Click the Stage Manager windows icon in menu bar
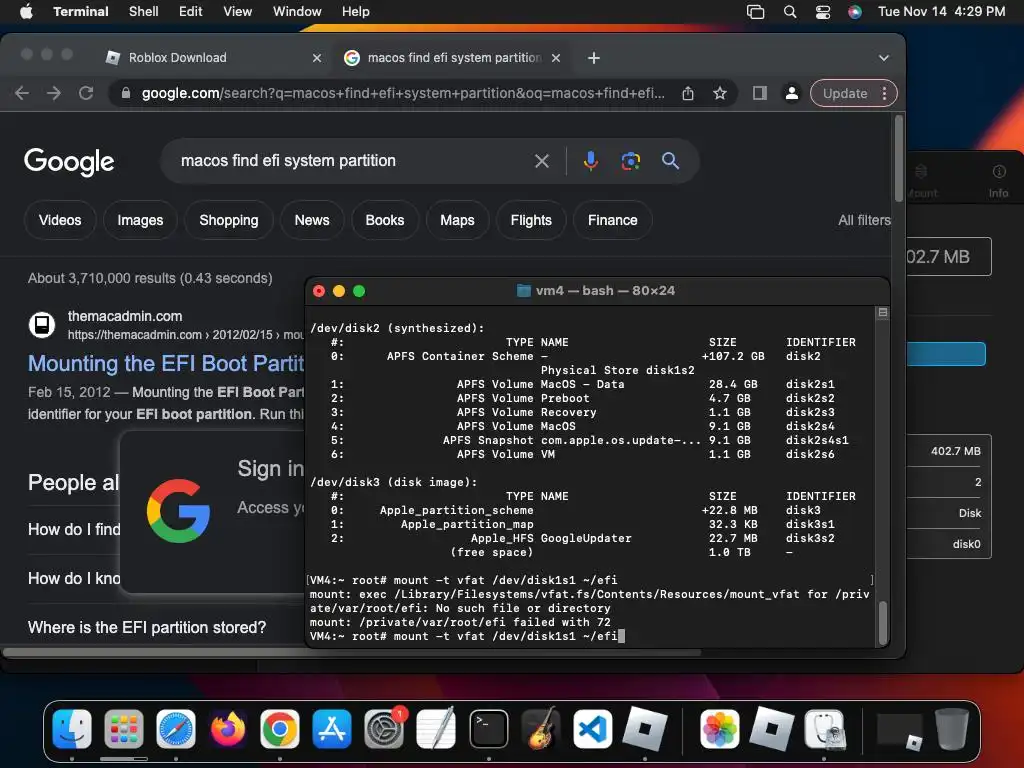 [x=756, y=11]
